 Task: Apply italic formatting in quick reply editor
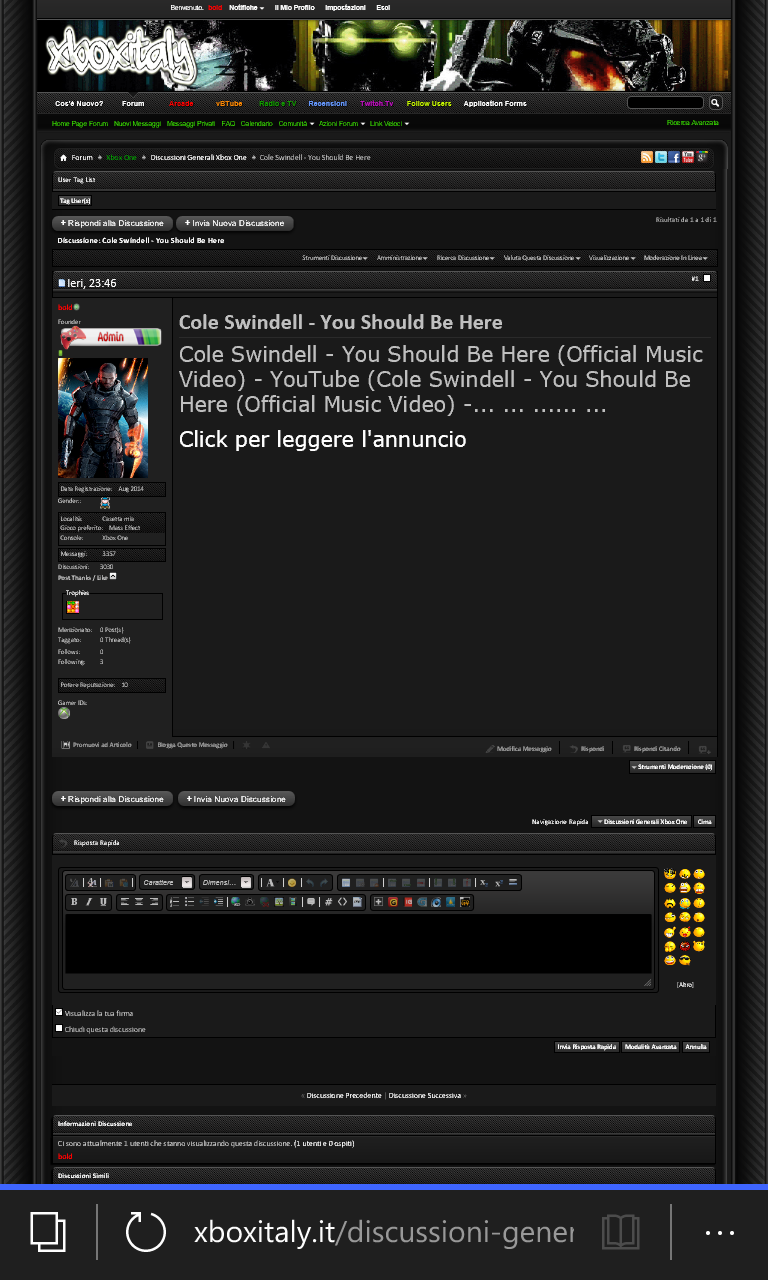(x=88, y=902)
